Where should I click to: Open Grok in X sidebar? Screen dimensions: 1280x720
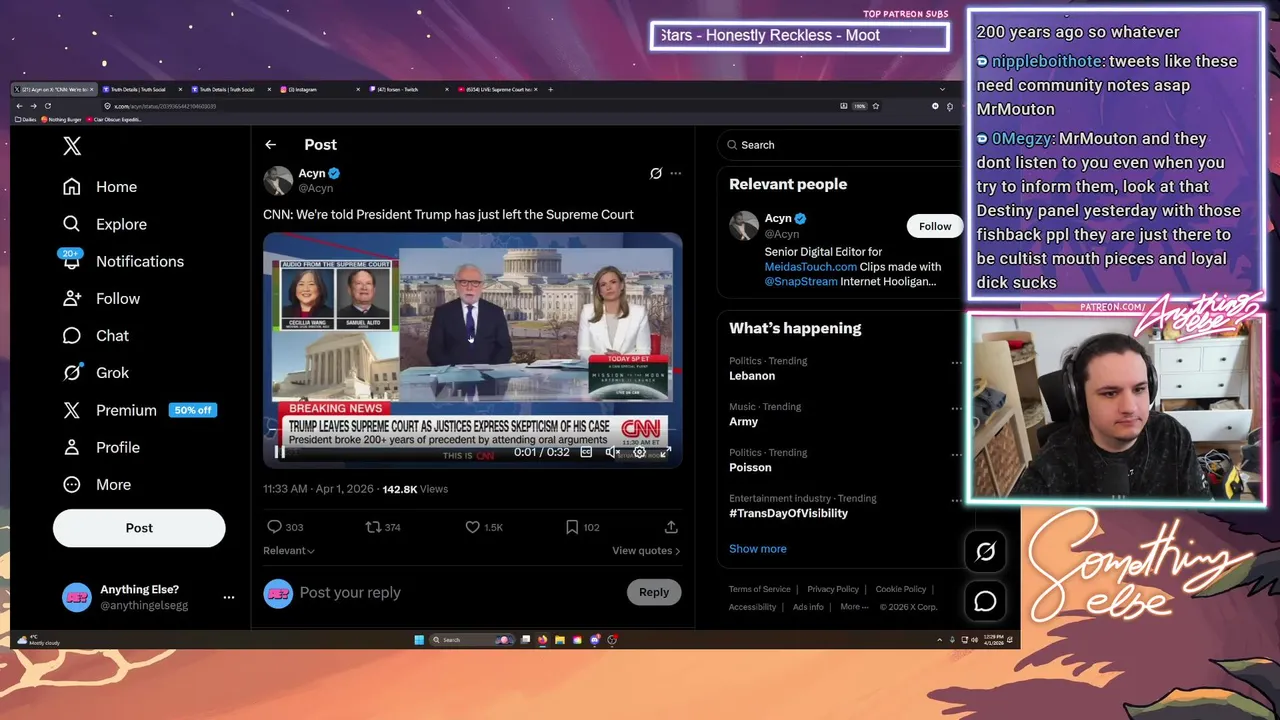pos(96,373)
